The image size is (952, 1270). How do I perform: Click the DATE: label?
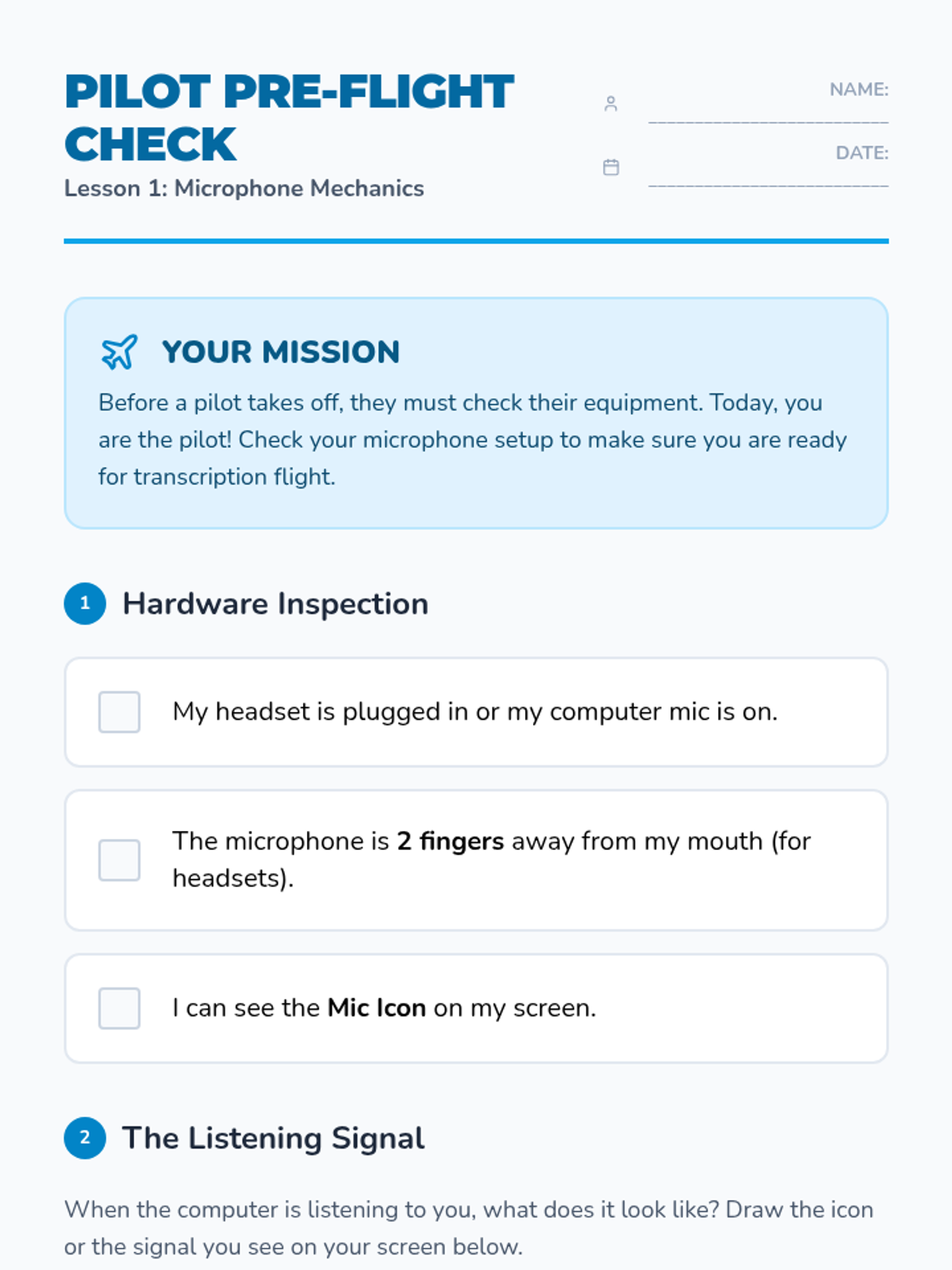pos(862,153)
